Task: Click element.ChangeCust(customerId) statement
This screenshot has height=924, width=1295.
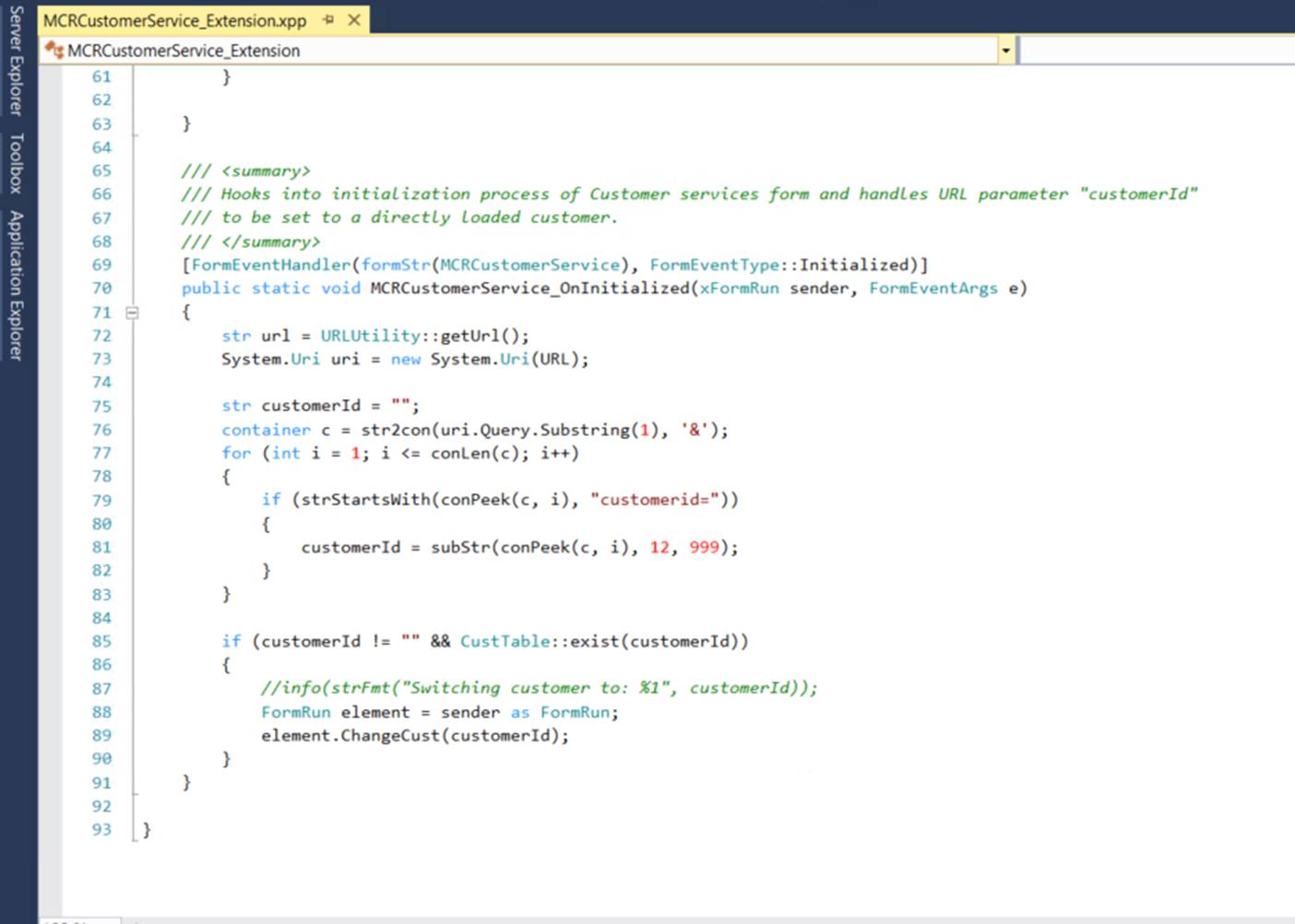Action: coord(415,735)
